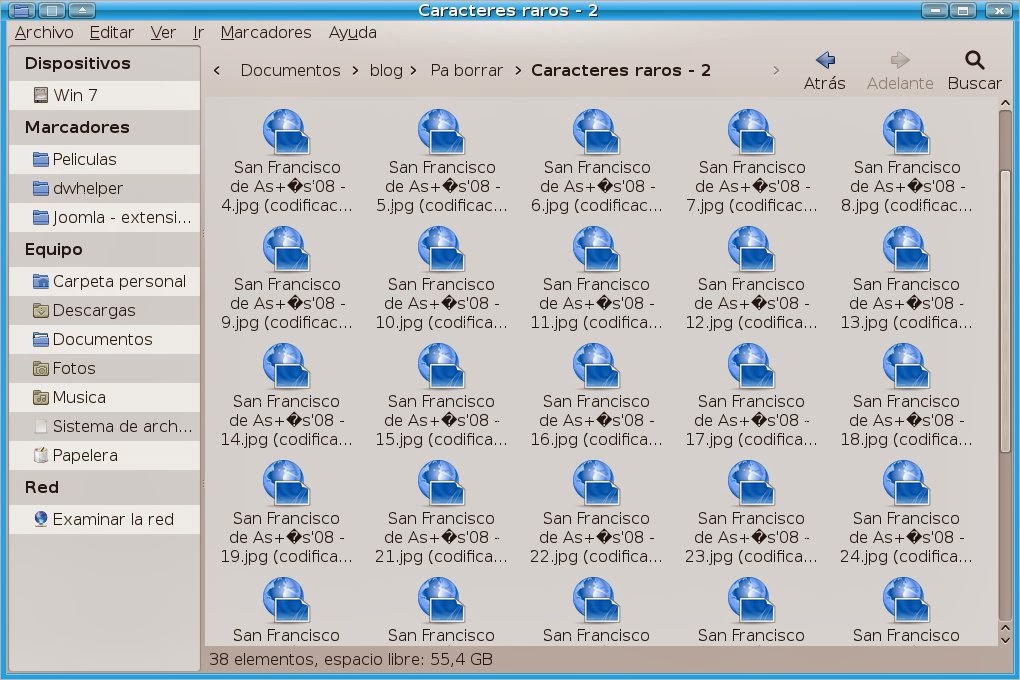The image size is (1020, 680).
Task: Click the Adelante forward arrow icon
Action: coord(900,61)
